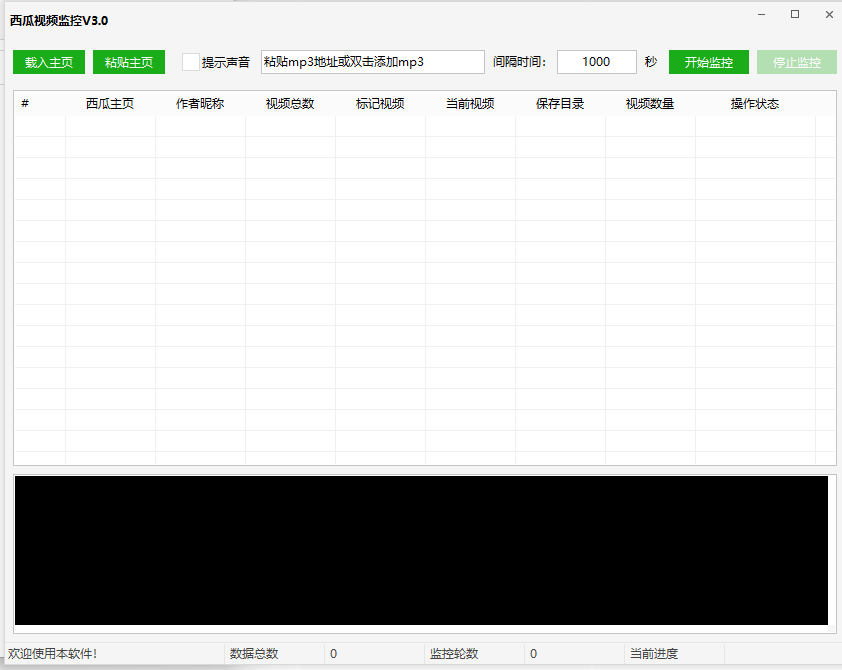The image size is (842, 670).
Task: Select the 视频总数 column header
Action: (290, 104)
